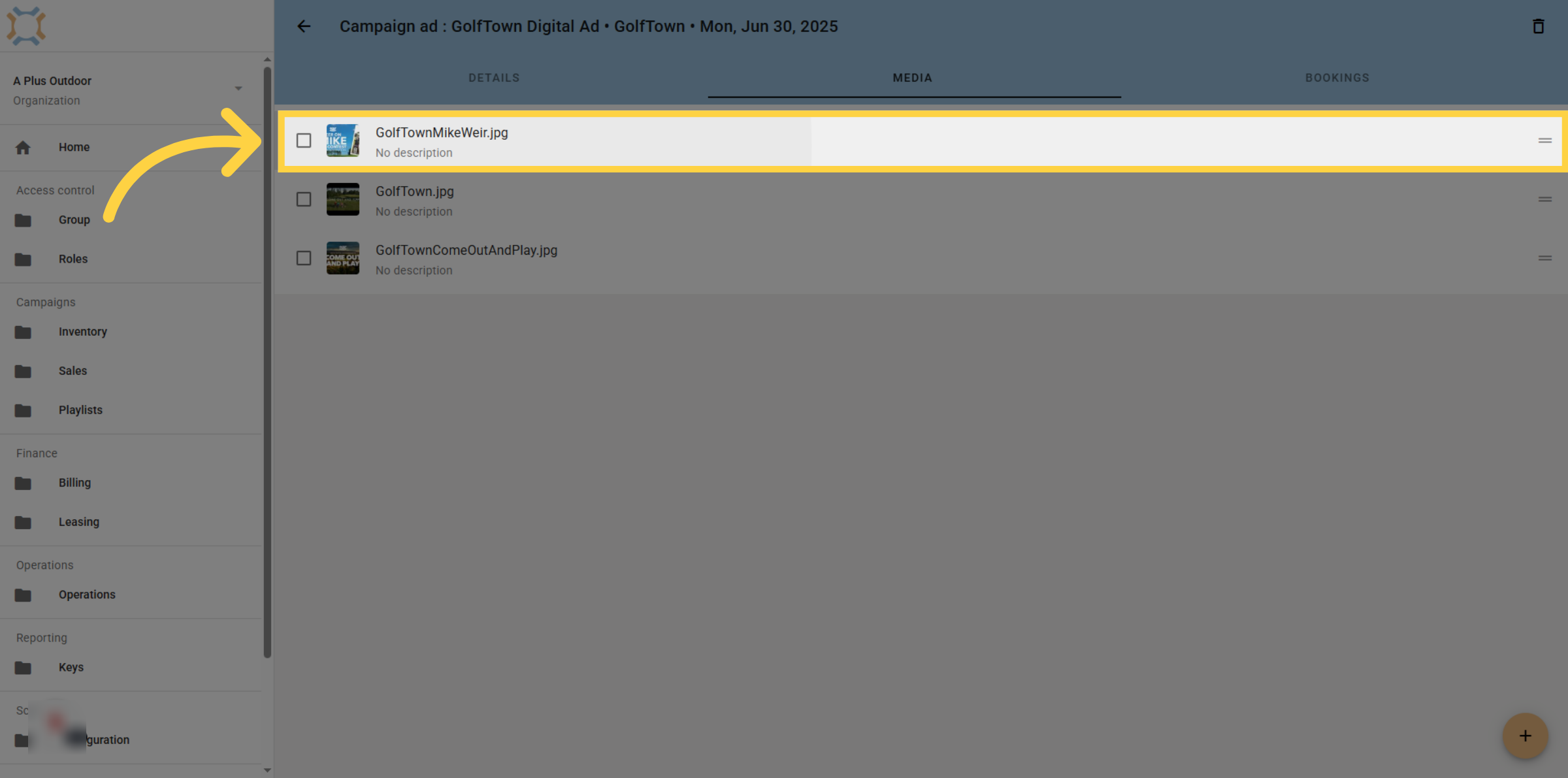
Task: Open Leasing in the sidebar
Action: (x=78, y=522)
